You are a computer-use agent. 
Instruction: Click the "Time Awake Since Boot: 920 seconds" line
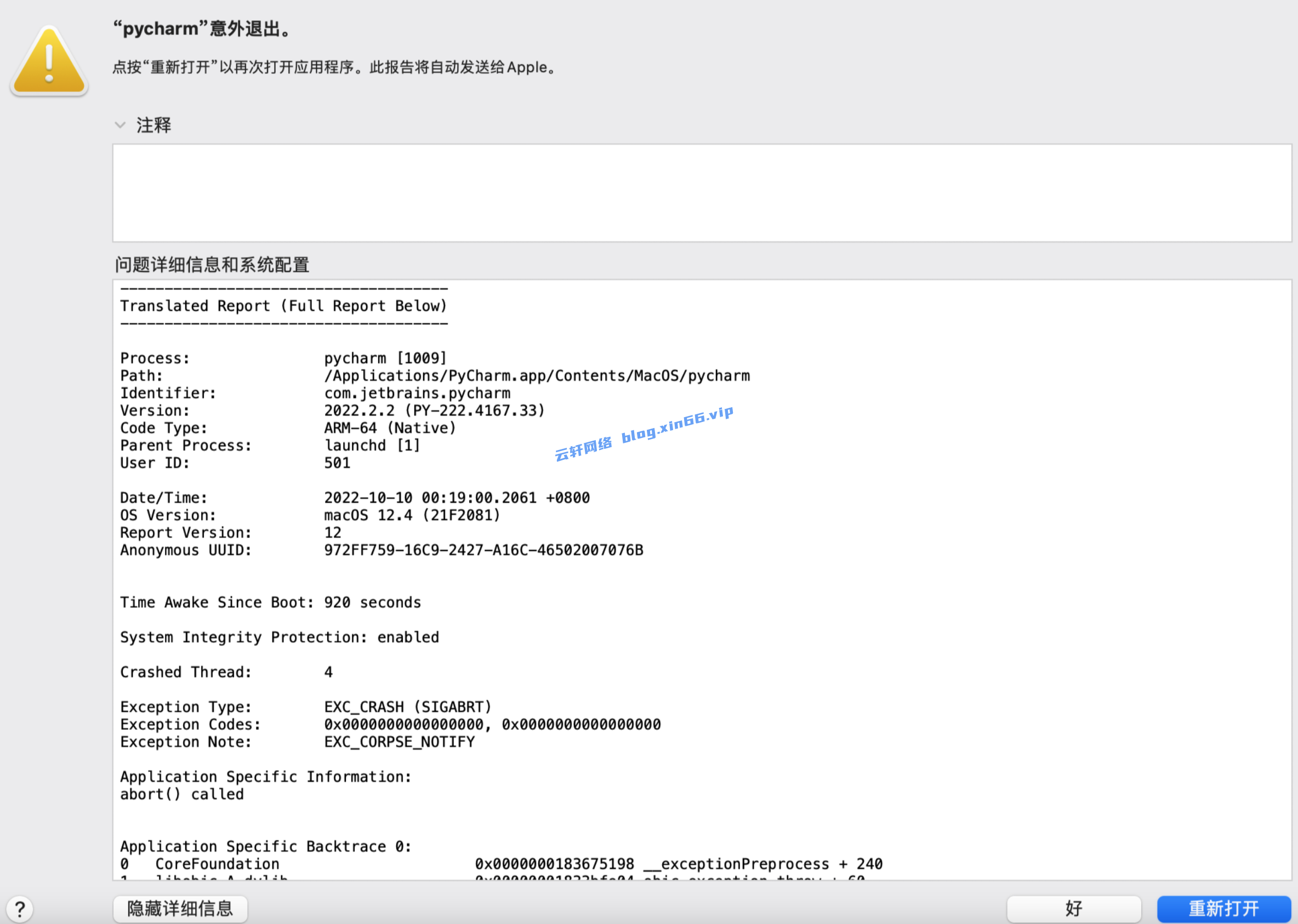(270, 602)
